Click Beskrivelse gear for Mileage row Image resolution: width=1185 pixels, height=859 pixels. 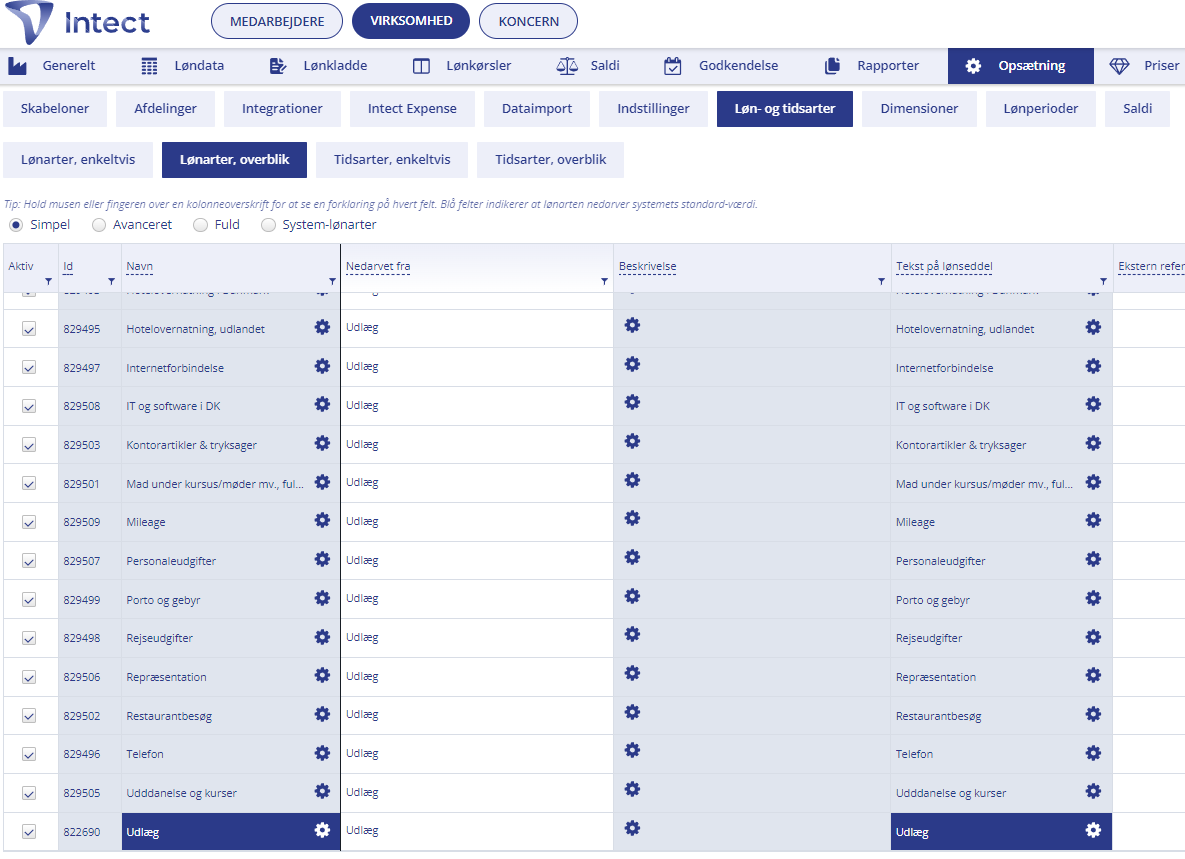pos(633,518)
